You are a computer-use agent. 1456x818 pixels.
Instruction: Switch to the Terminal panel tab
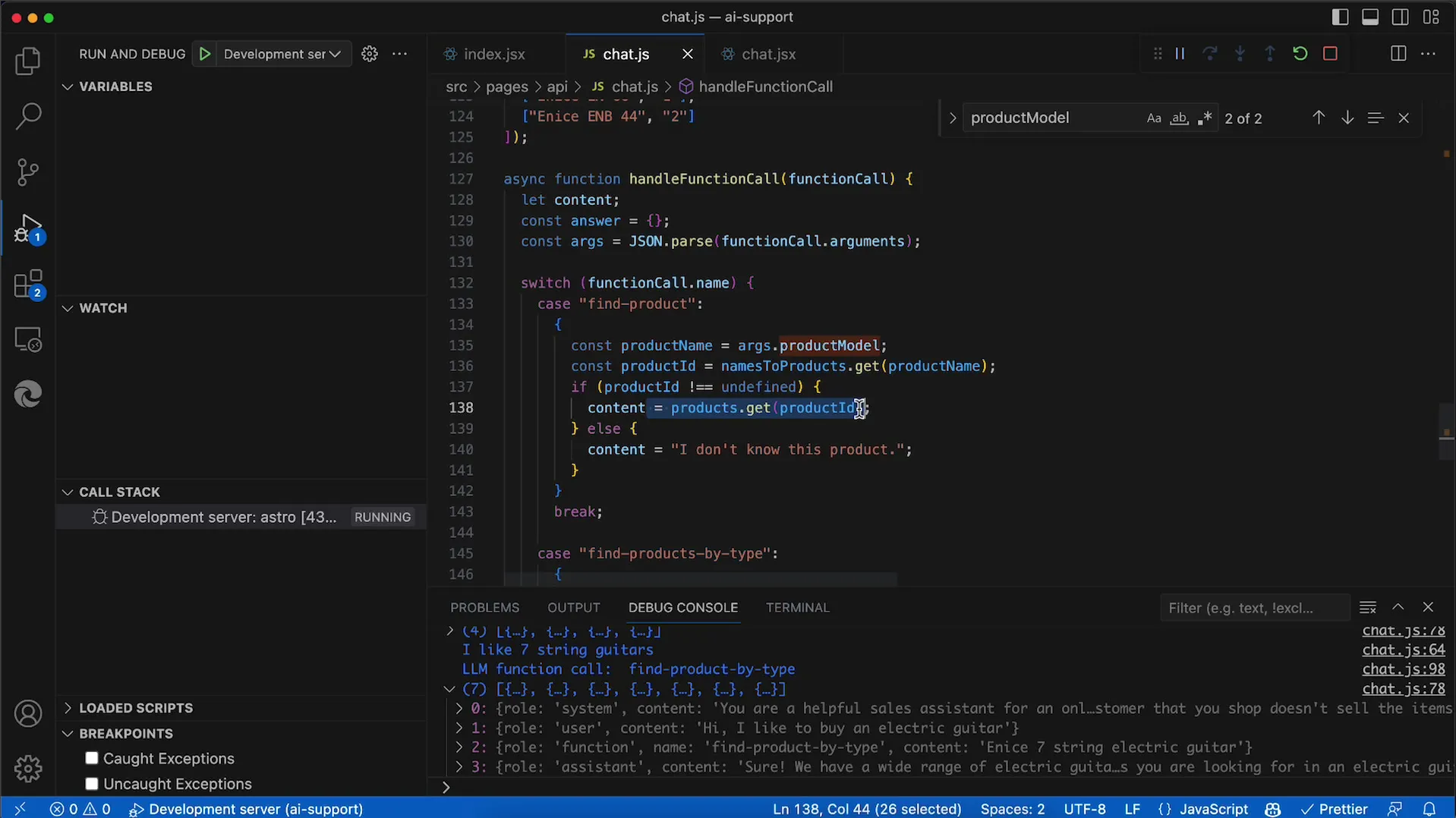tap(797, 607)
